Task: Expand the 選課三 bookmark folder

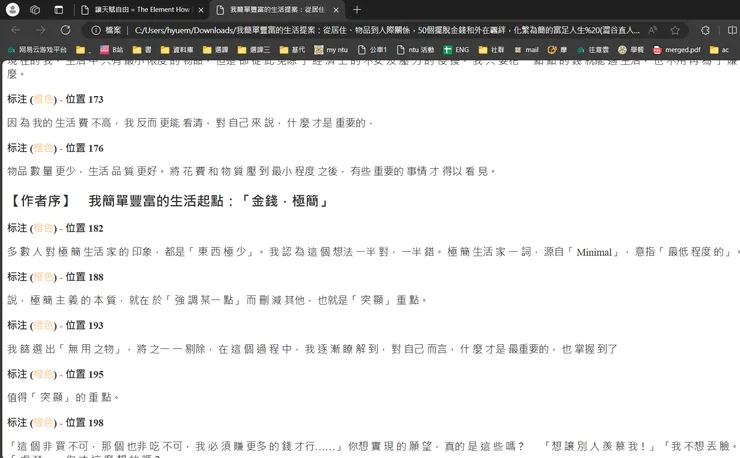Action: (254, 50)
